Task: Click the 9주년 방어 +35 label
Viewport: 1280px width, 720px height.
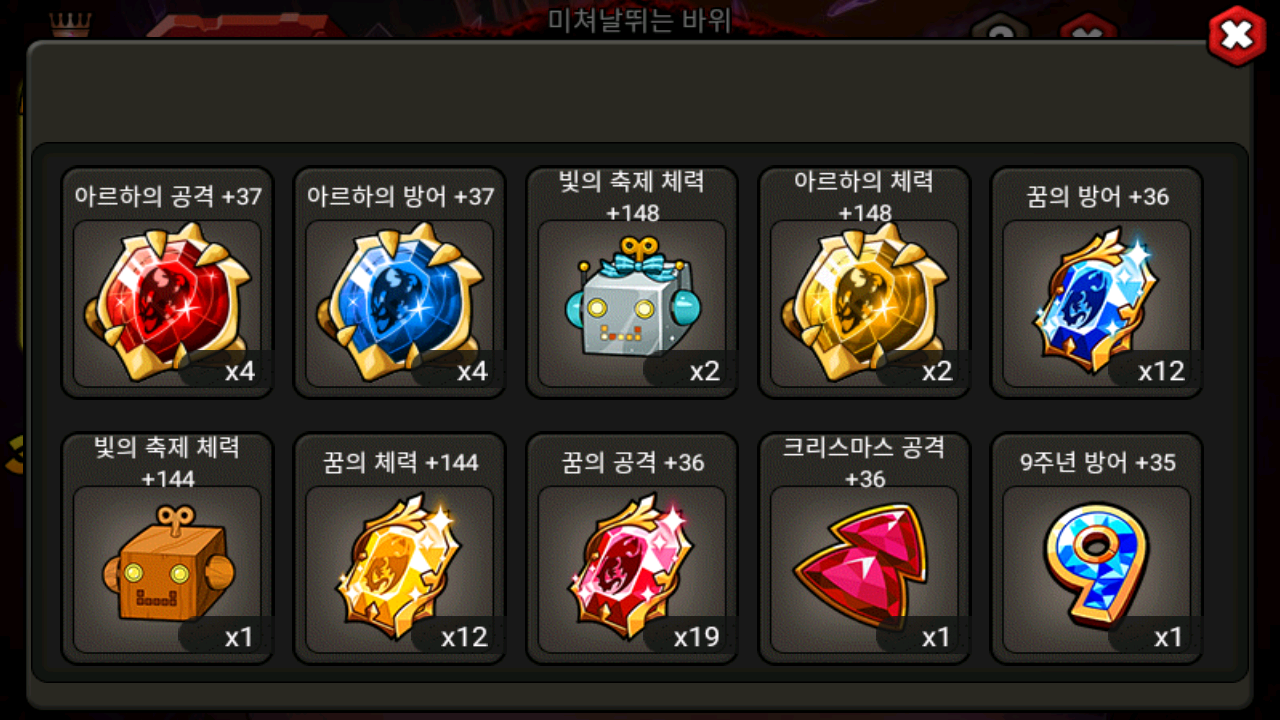Action: [1097, 462]
